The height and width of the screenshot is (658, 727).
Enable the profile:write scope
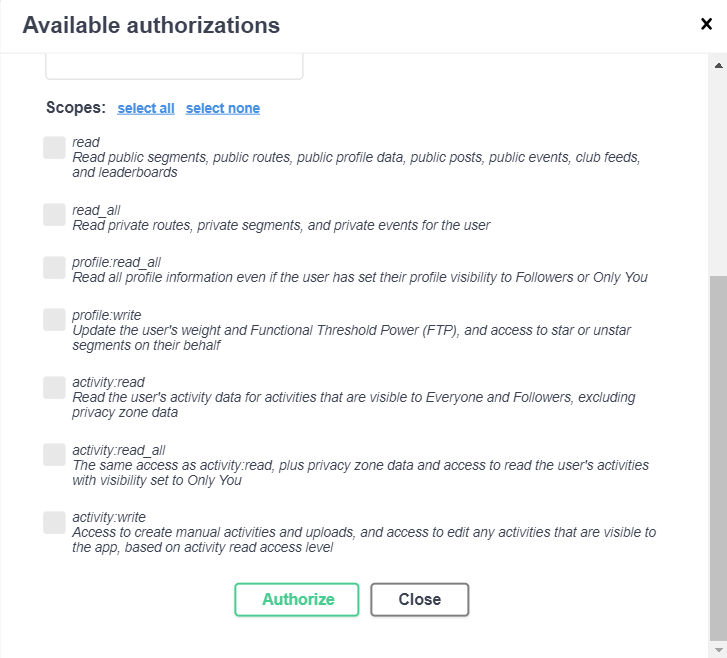point(54,319)
